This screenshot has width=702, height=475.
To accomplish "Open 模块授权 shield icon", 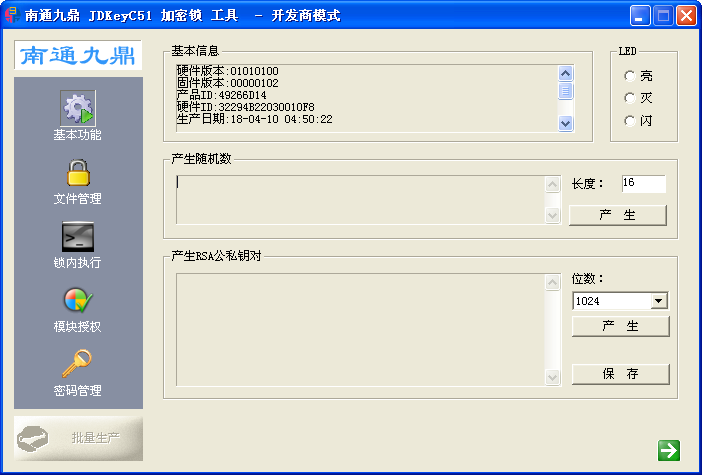I will click(x=78, y=300).
